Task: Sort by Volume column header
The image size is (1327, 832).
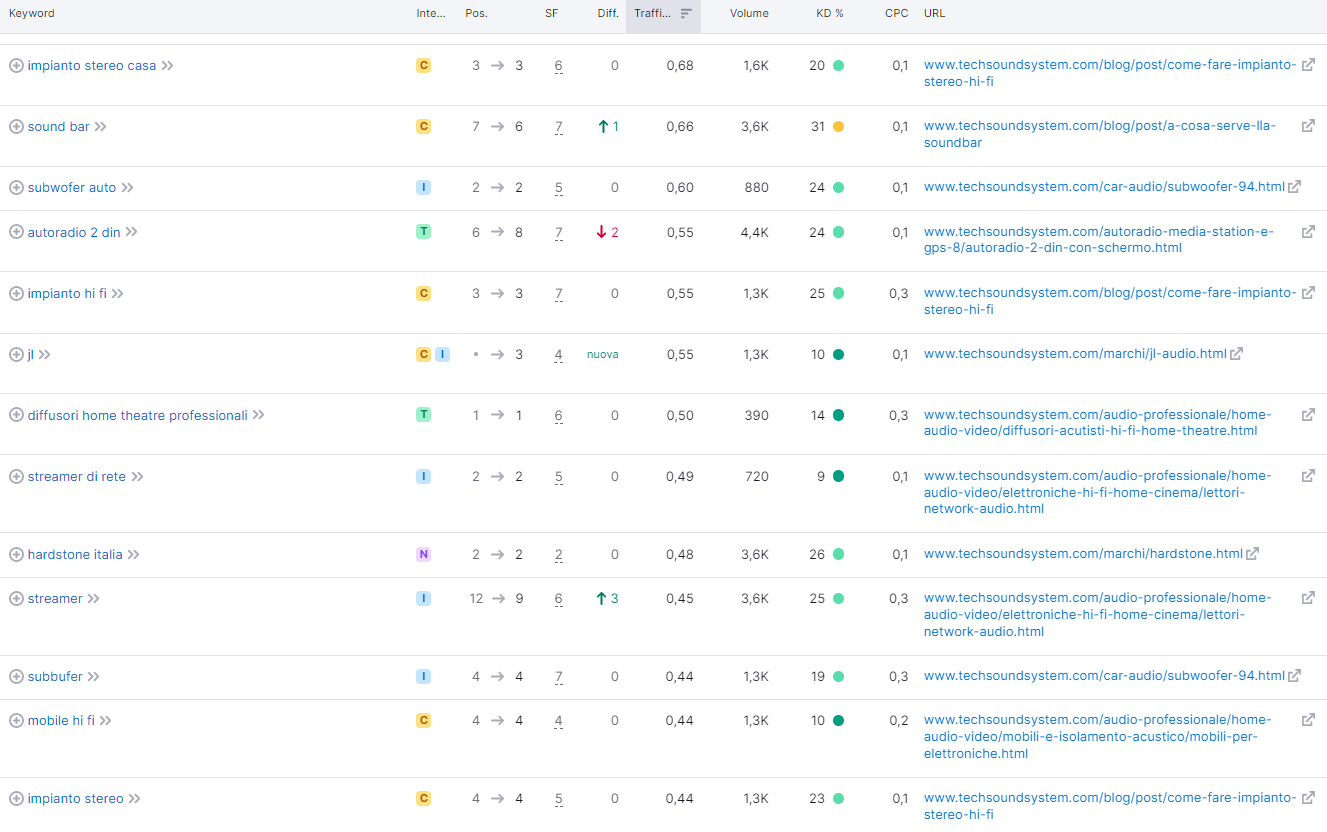Action: [x=749, y=13]
